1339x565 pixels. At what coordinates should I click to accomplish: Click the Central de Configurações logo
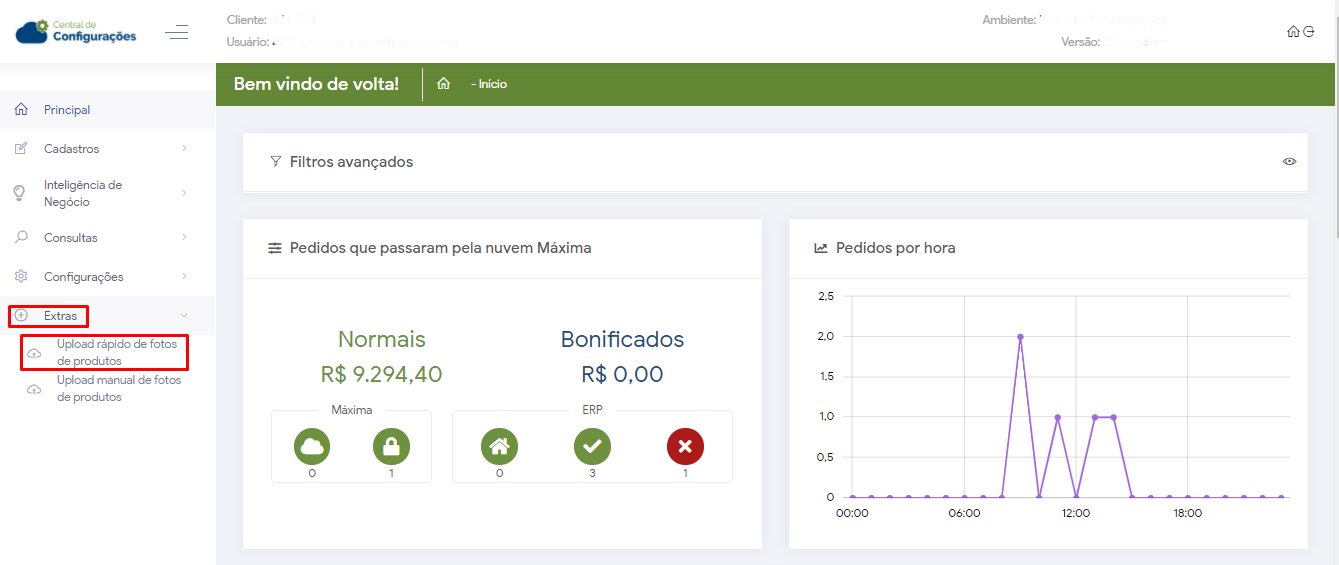coord(76,32)
